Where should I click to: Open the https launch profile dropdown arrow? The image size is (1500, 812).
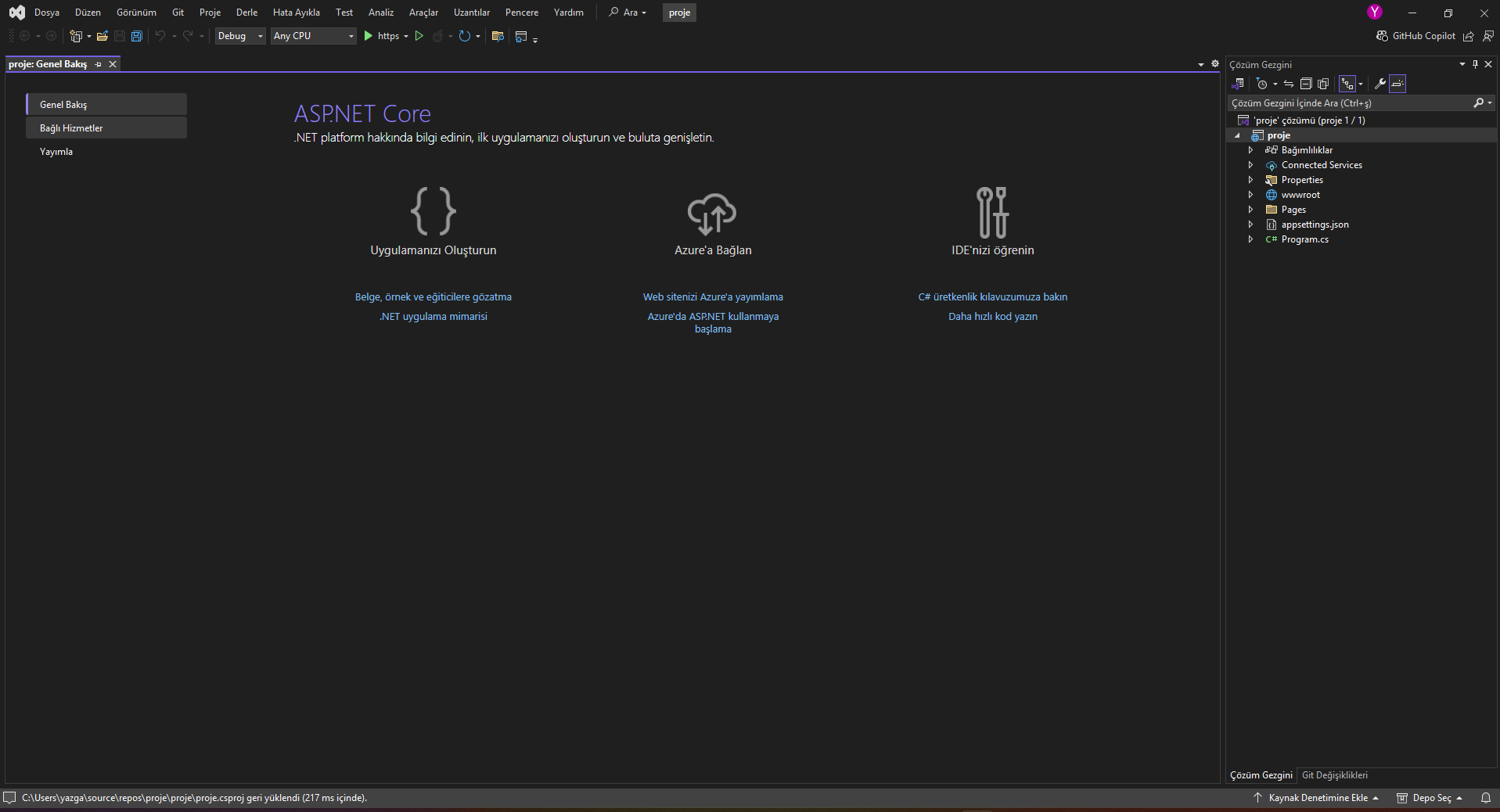tap(406, 36)
